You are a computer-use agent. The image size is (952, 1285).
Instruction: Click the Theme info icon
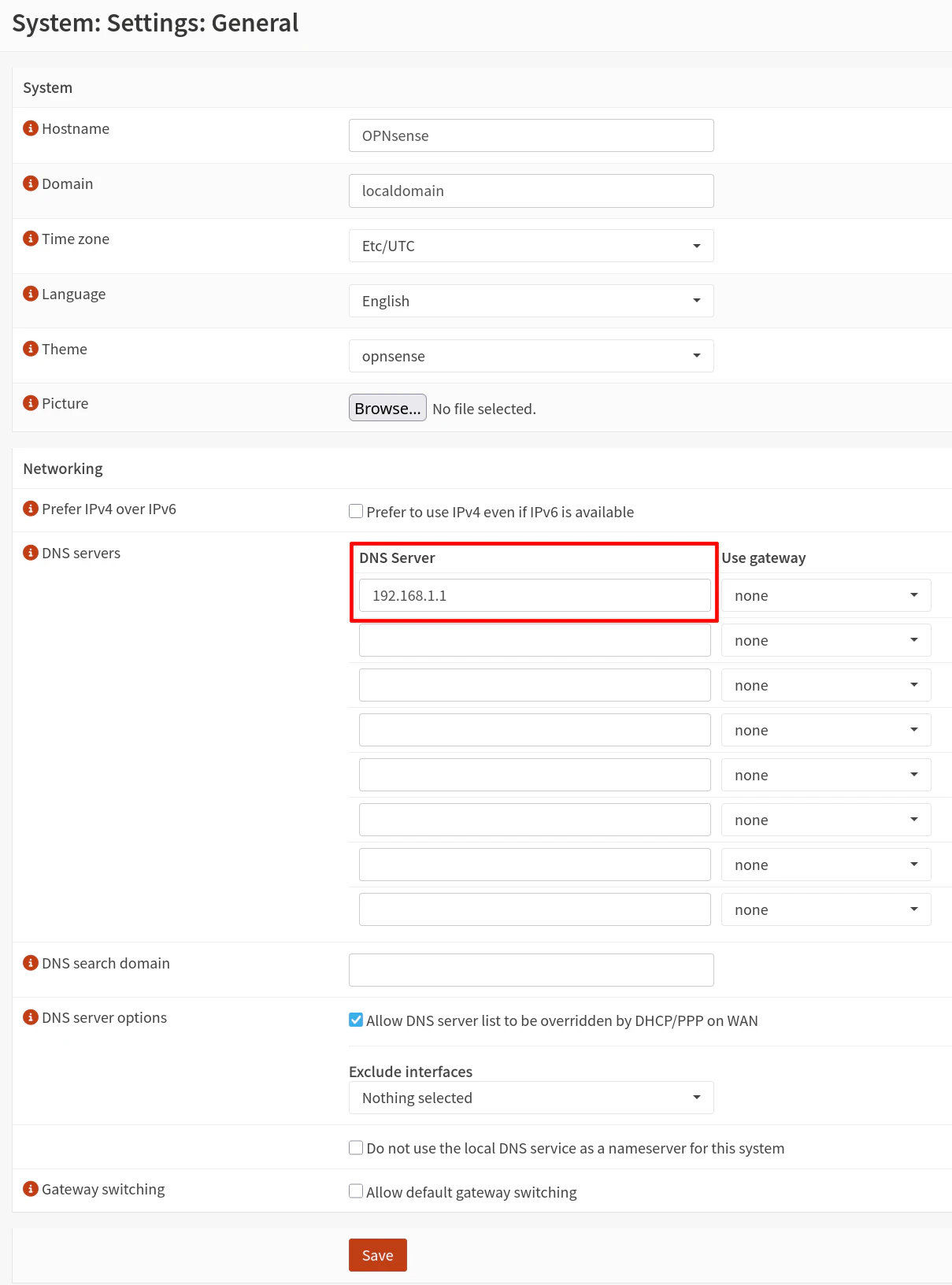(x=31, y=349)
